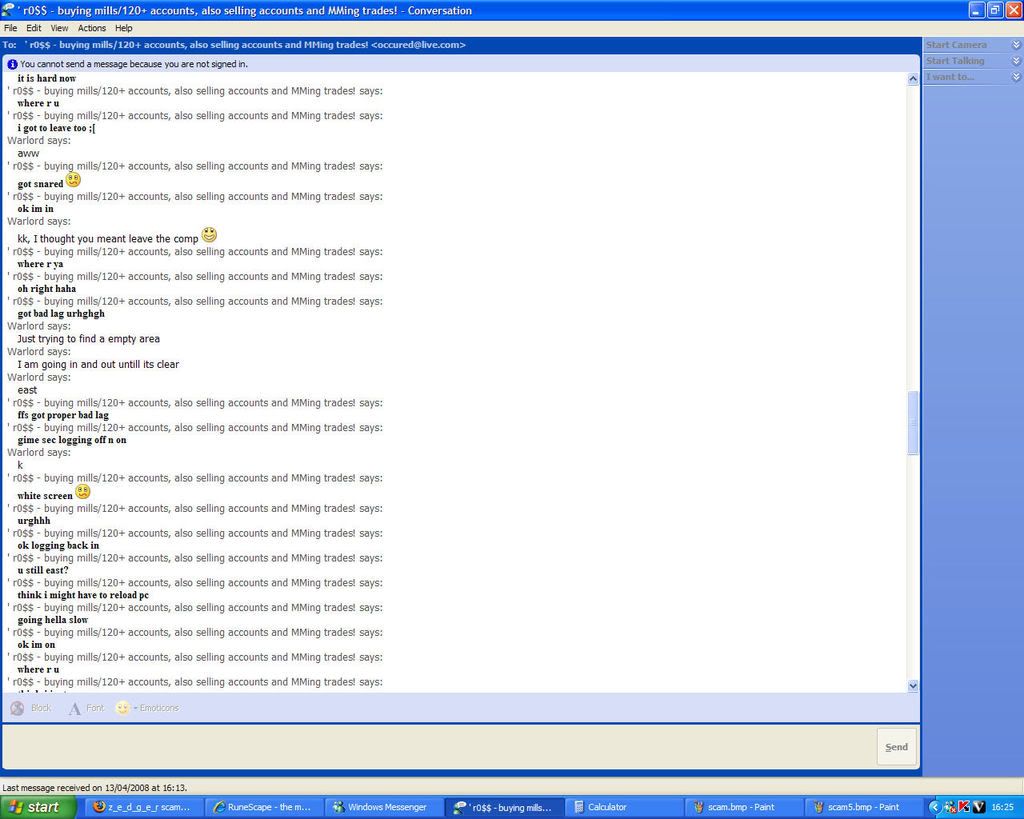Click the system tray expand arrow
The height and width of the screenshot is (819, 1024).
(935, 807)
